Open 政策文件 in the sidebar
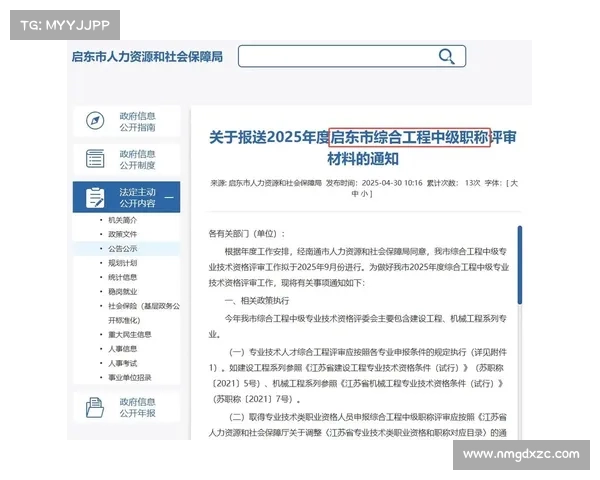Screen dimensions: 600x480 pos(122,233)
